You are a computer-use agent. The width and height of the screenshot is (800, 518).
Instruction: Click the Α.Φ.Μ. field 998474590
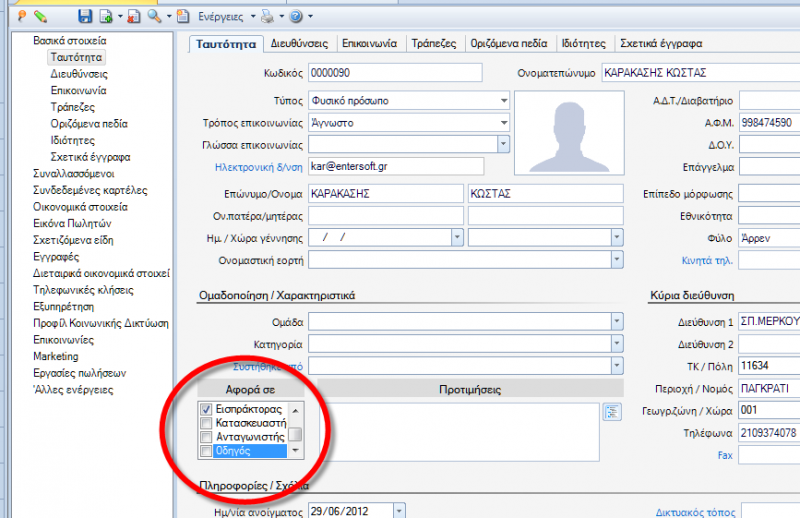tap(769, 122)
